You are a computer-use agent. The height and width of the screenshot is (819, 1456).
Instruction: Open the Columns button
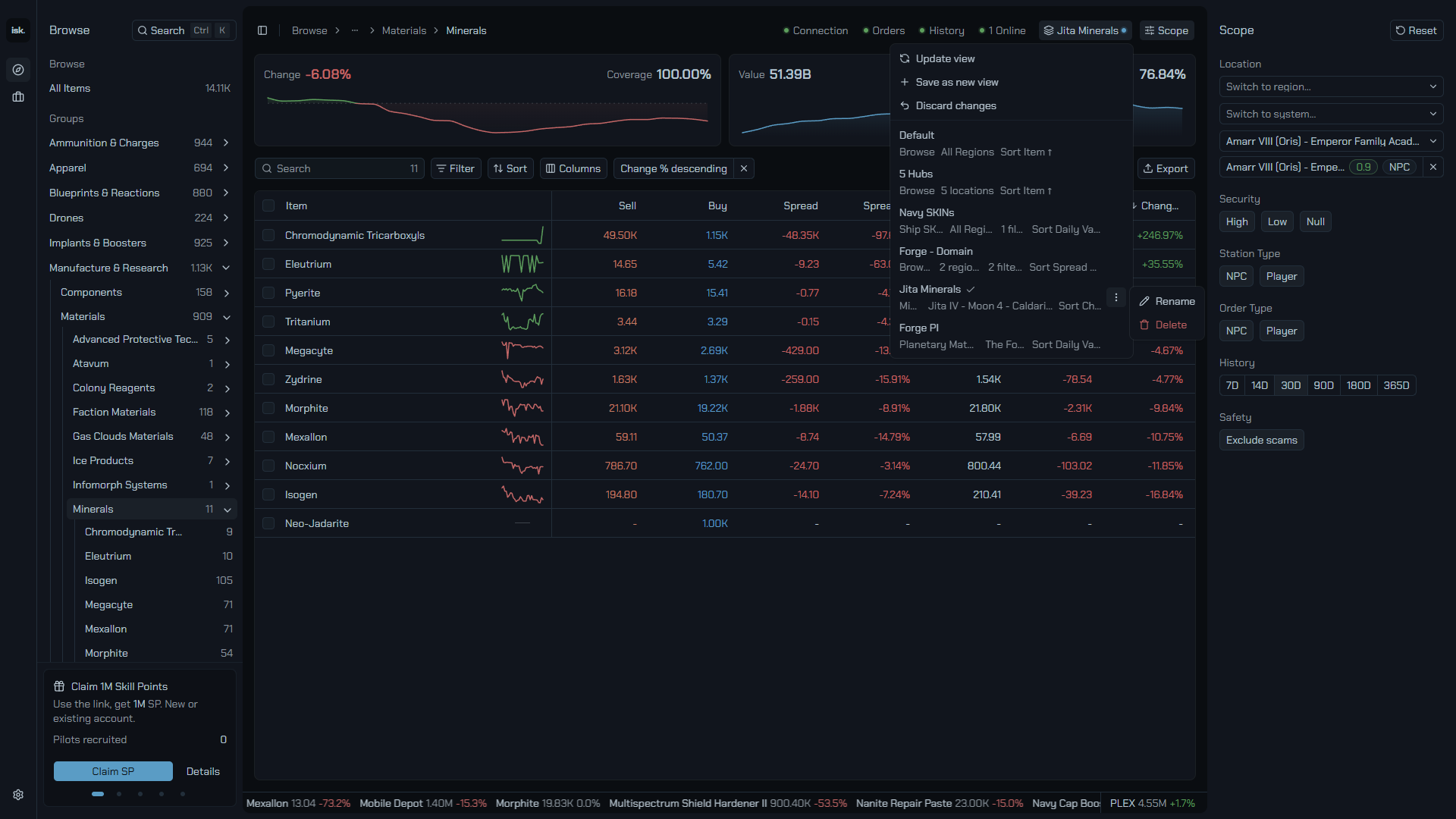tap(573, 168)
